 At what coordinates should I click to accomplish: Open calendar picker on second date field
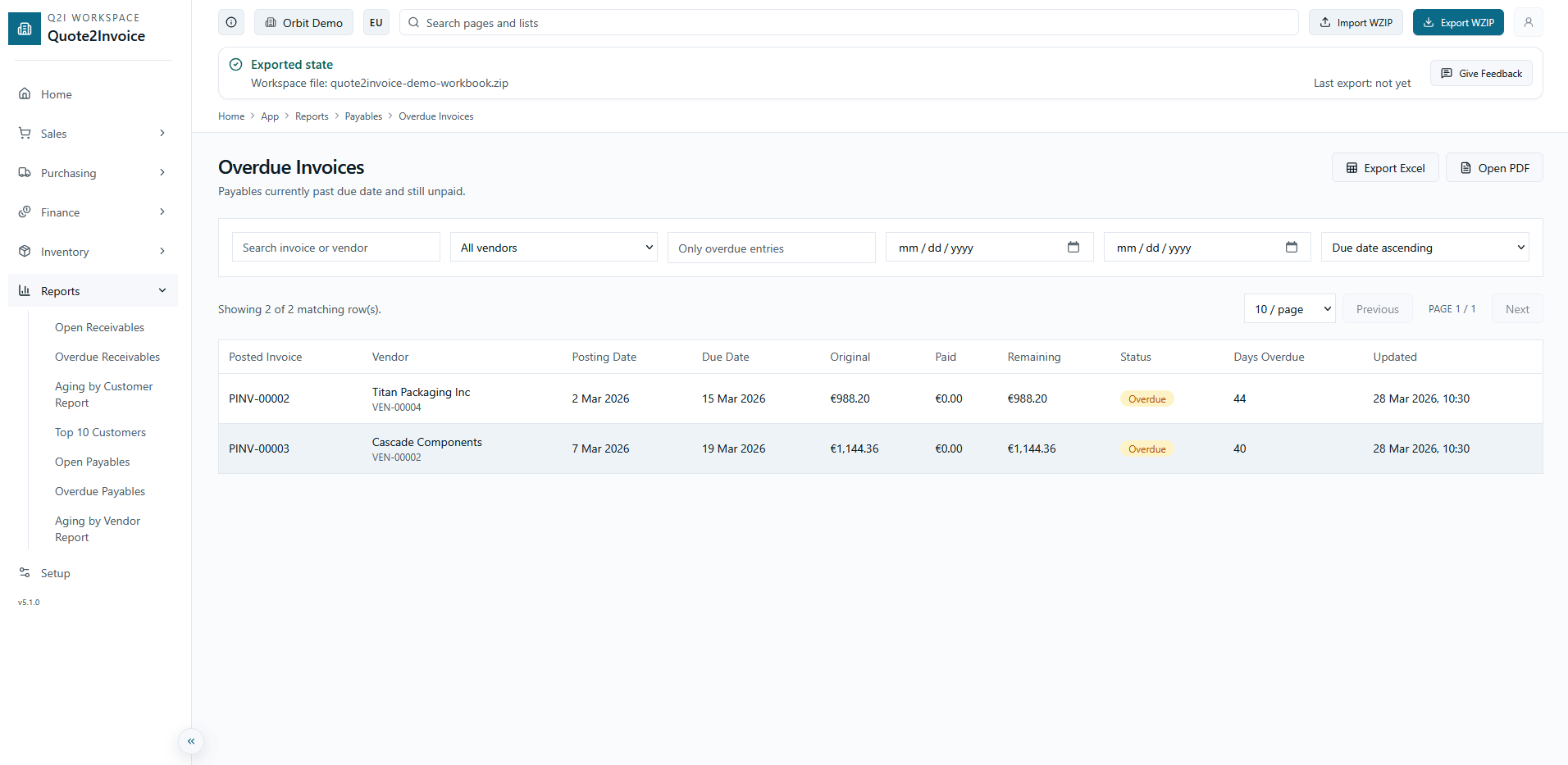tap(1291, 248)
